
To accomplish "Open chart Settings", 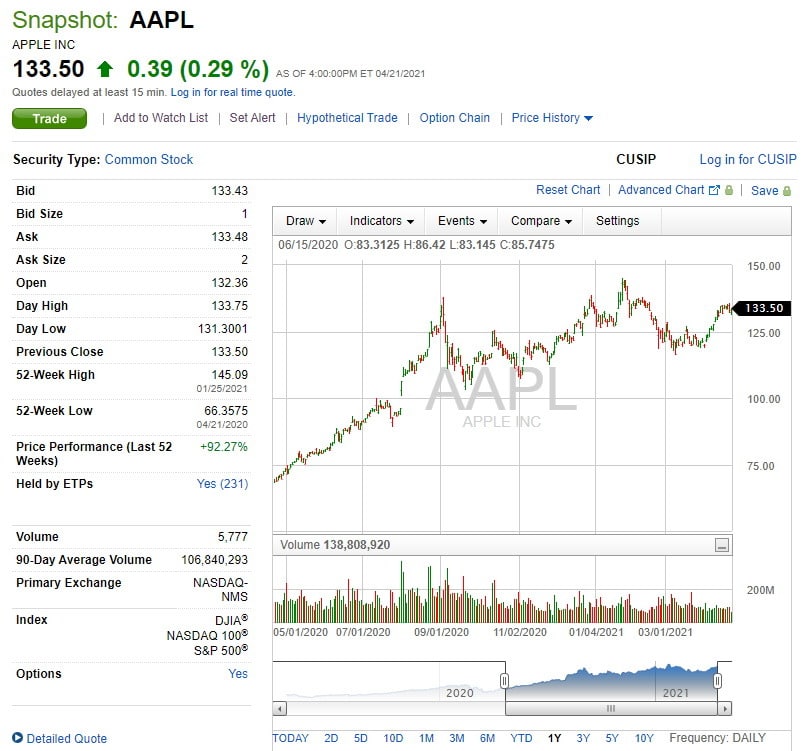I will [x=617, y=221].
